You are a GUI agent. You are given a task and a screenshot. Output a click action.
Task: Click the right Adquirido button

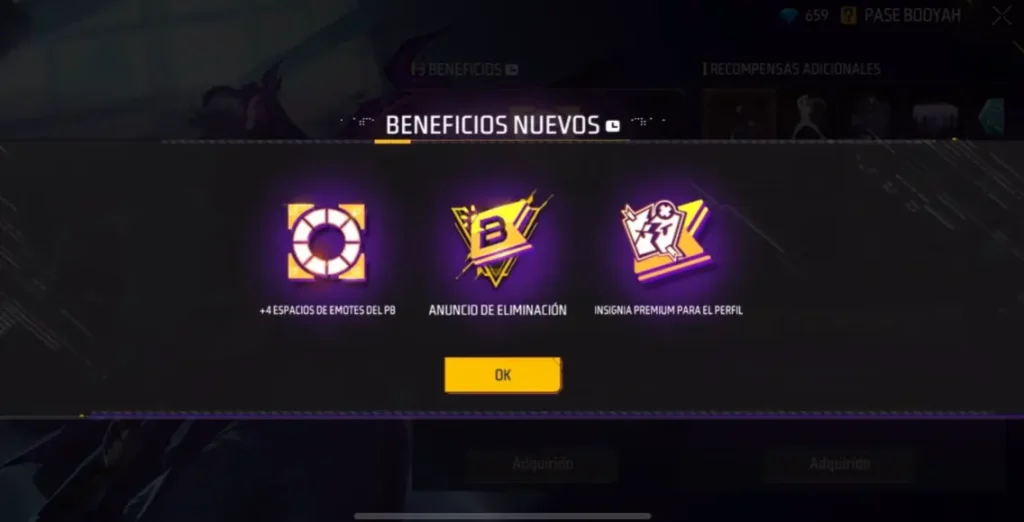click(840, 464)
